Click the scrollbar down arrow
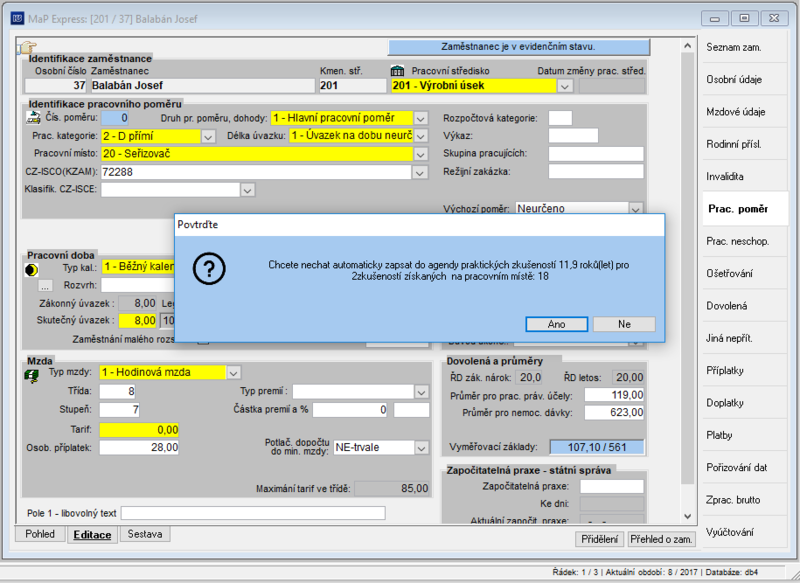 (x=688, y=516)
